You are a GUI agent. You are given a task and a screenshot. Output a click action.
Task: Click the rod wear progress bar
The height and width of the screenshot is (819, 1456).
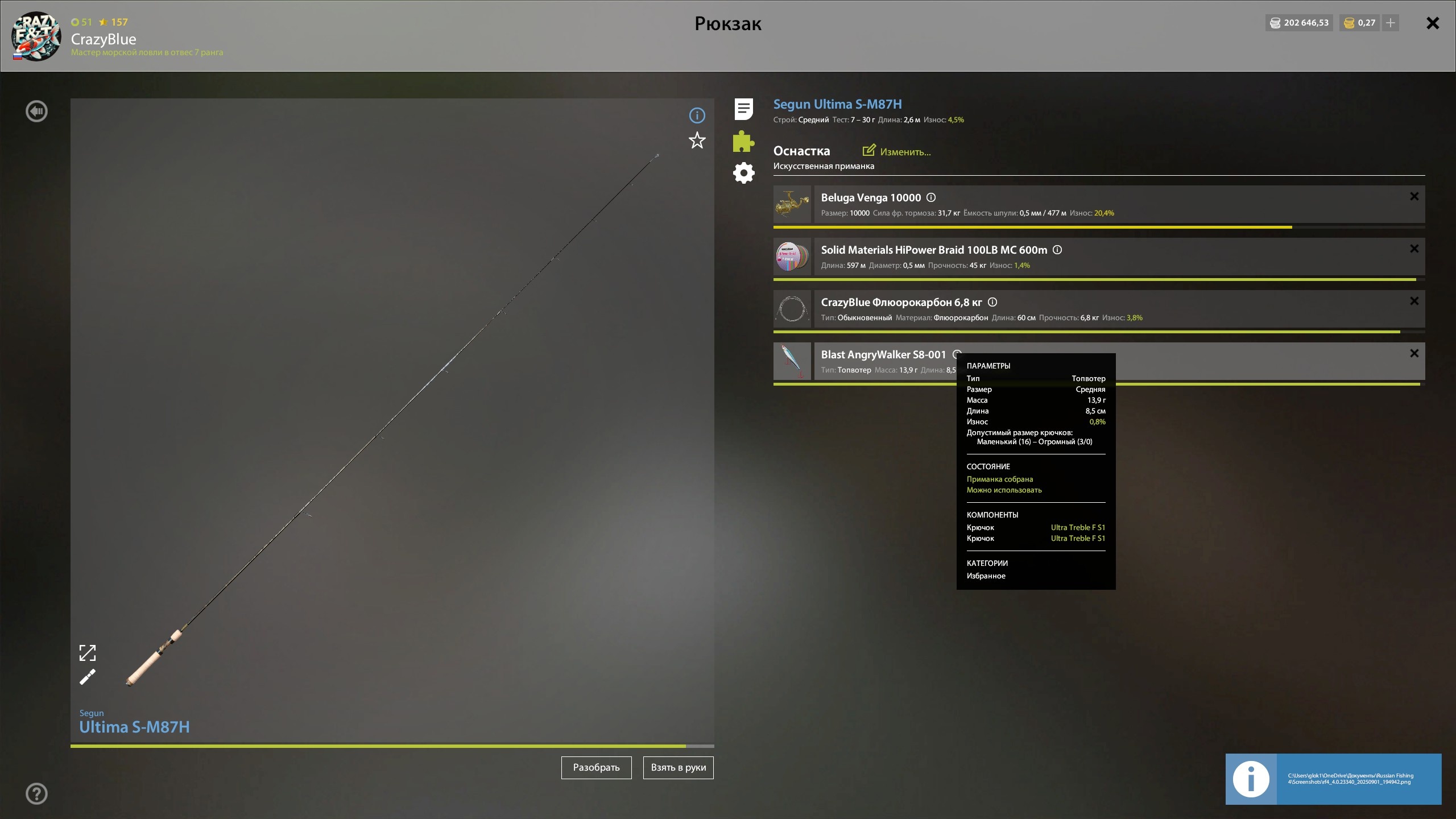click(x=392, y=746)
